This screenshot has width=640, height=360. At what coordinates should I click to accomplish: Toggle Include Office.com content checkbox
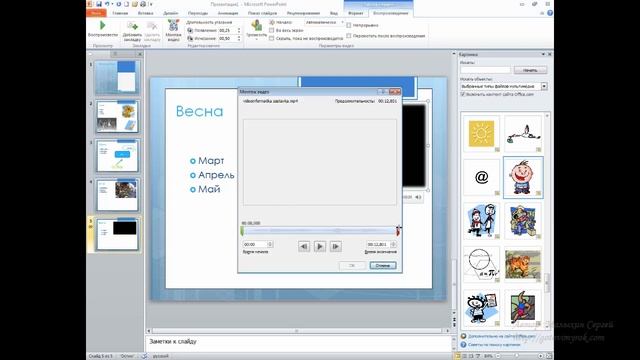pos(463,94)
